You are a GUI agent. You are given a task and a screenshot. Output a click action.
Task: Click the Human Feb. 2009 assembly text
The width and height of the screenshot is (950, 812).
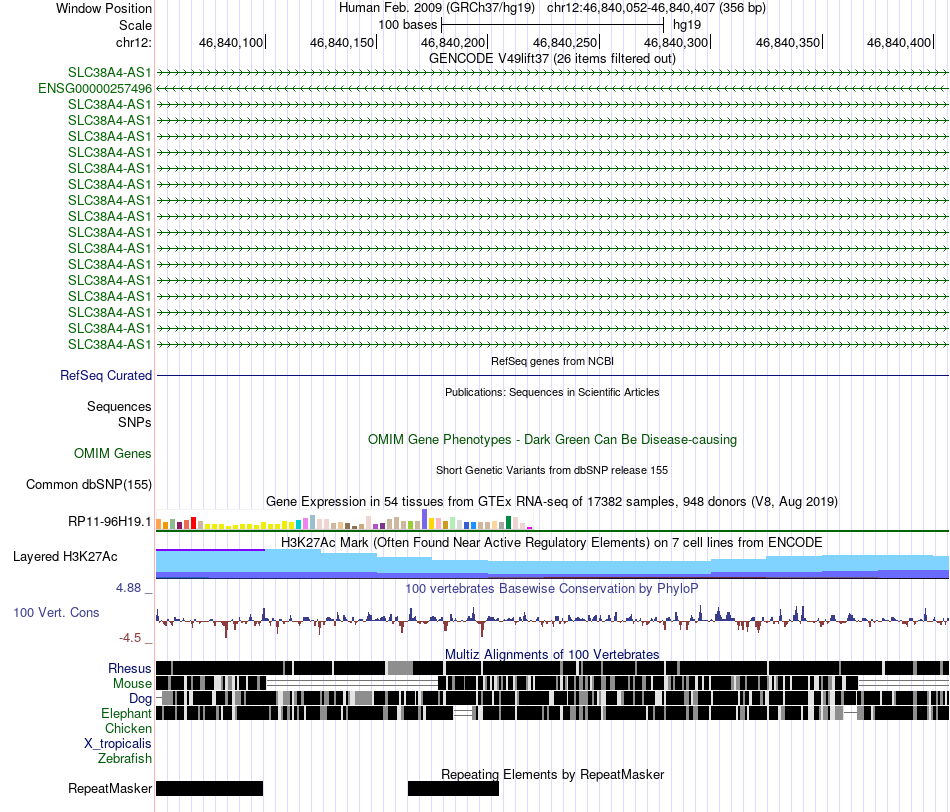pos(437,8)
